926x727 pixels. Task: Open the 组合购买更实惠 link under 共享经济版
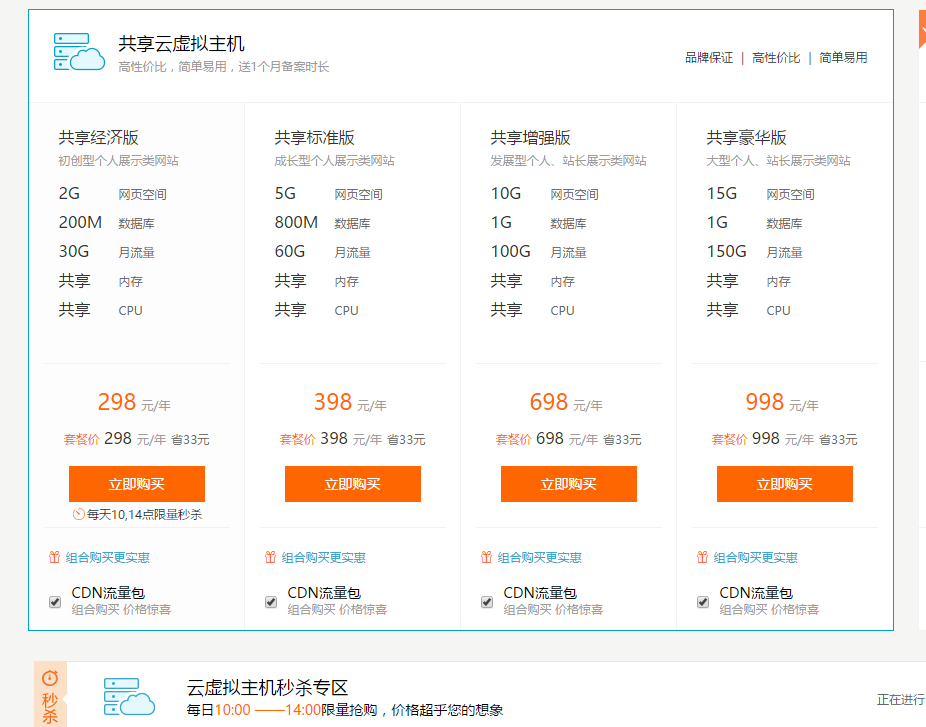[x=107, y=558]
